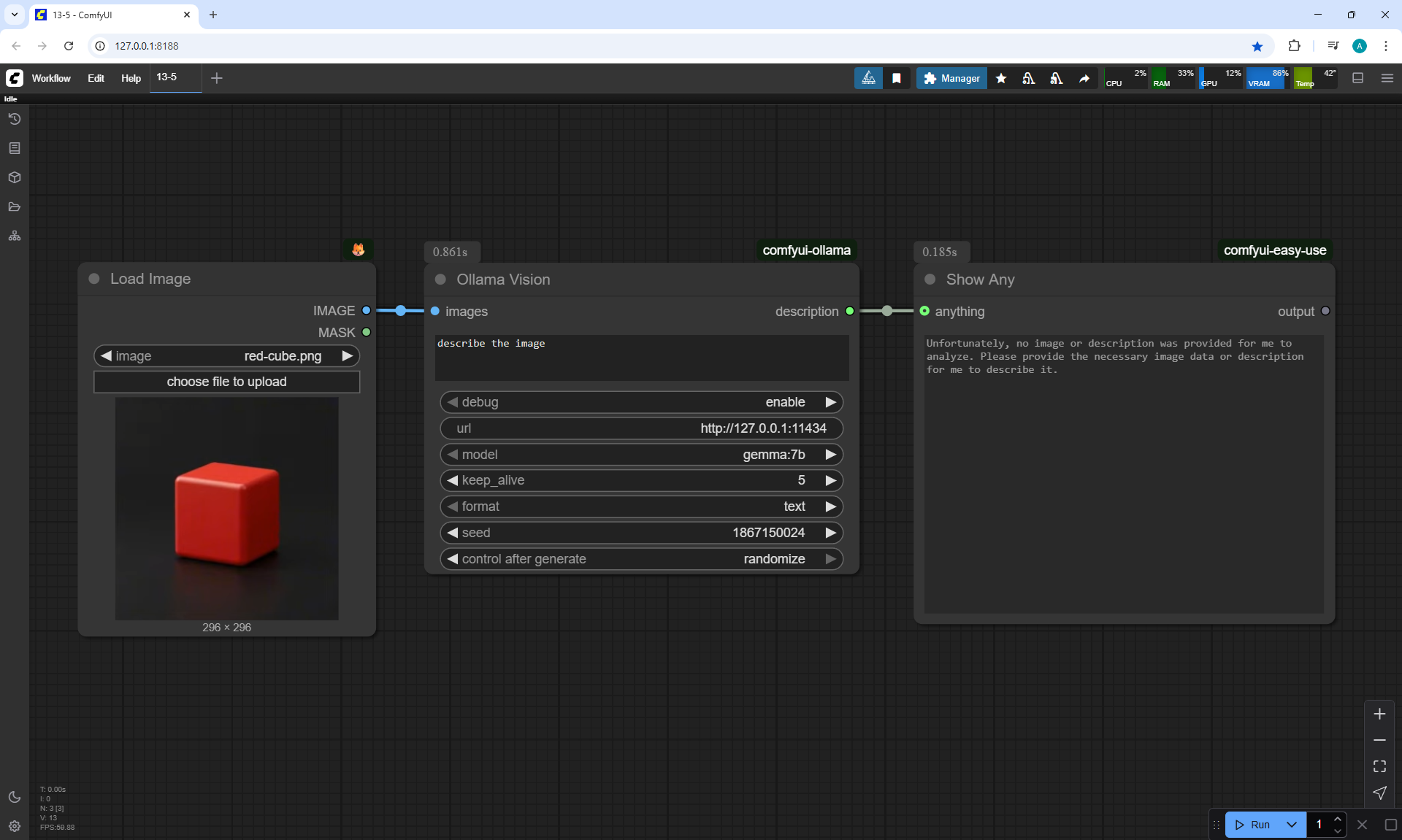
Task: Toggle dark theme moon icon
Action: pyautogui.click(x=15, y=797)
